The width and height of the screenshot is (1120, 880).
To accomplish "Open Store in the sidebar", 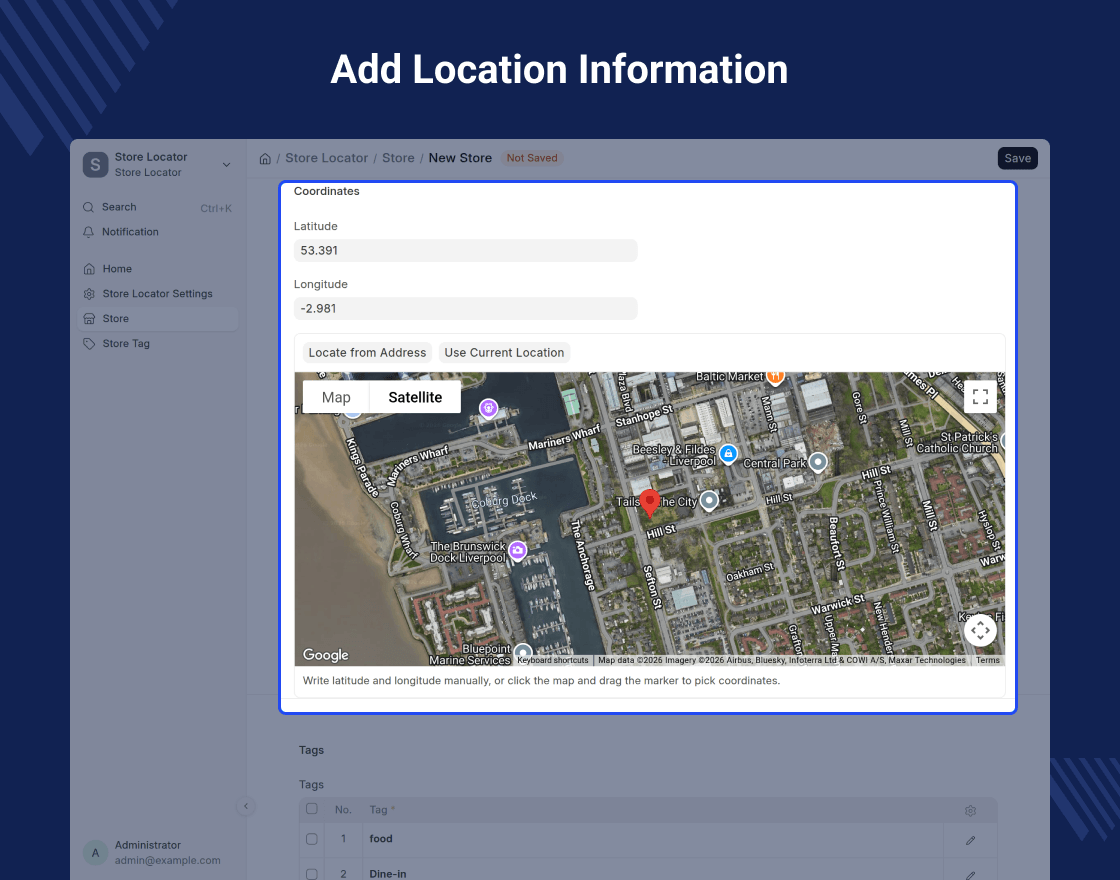I will pyautogui.click(x=158, y=319).
